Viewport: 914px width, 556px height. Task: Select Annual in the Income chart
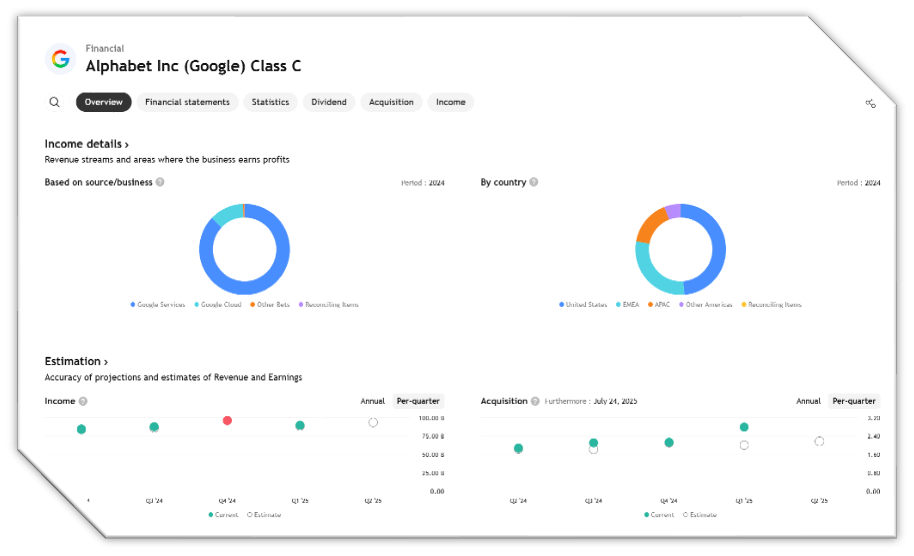(372, 401)
